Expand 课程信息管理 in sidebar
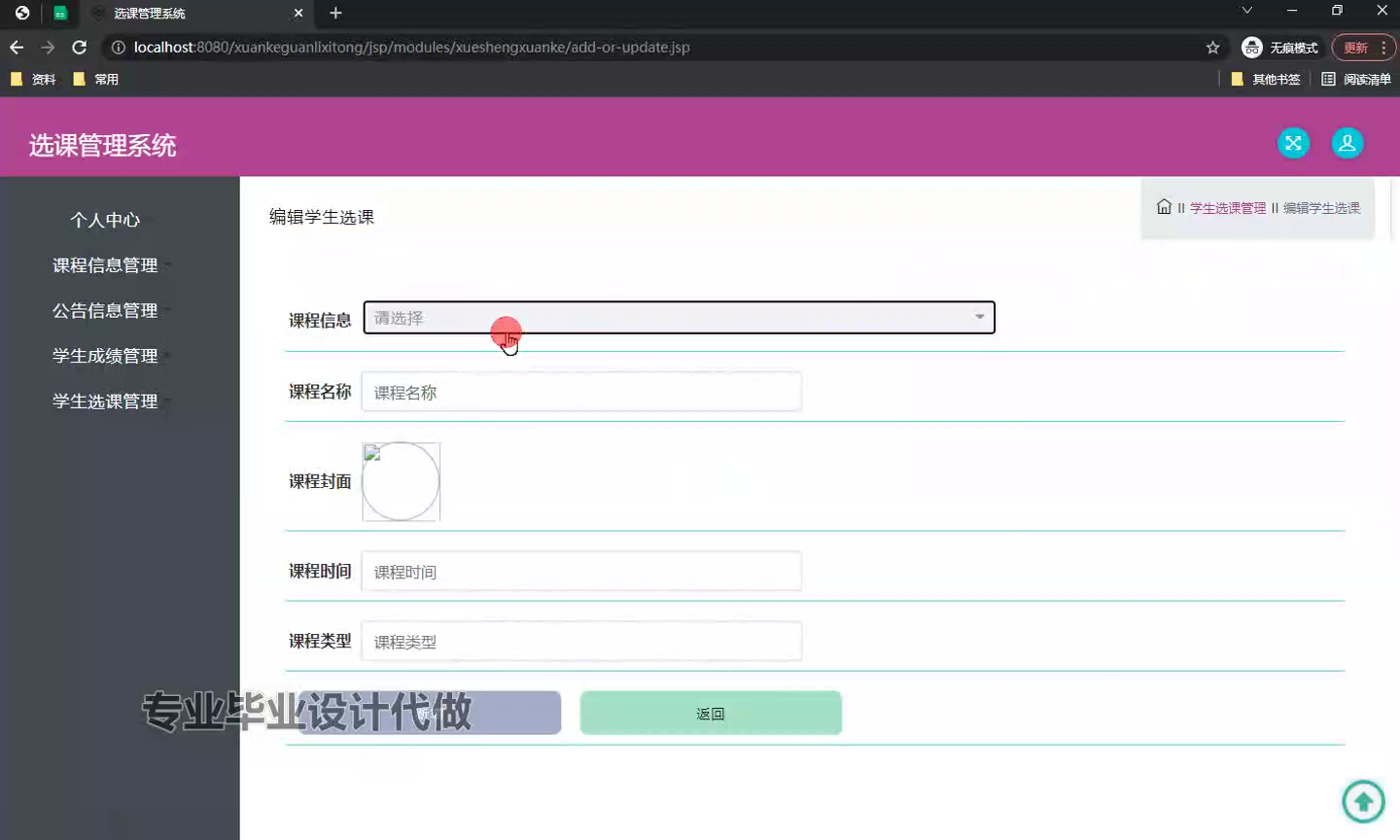 (105, 265)
